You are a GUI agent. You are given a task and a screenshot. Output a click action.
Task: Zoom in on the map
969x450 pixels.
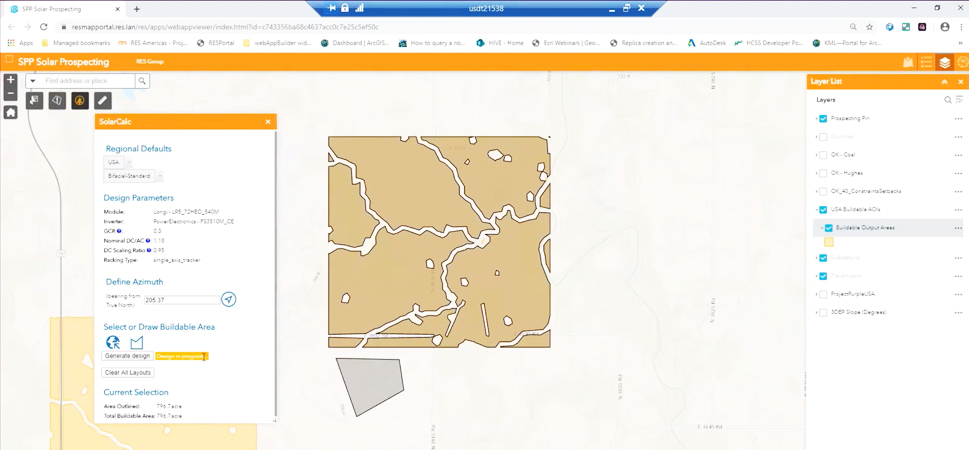tap(11, 80)
